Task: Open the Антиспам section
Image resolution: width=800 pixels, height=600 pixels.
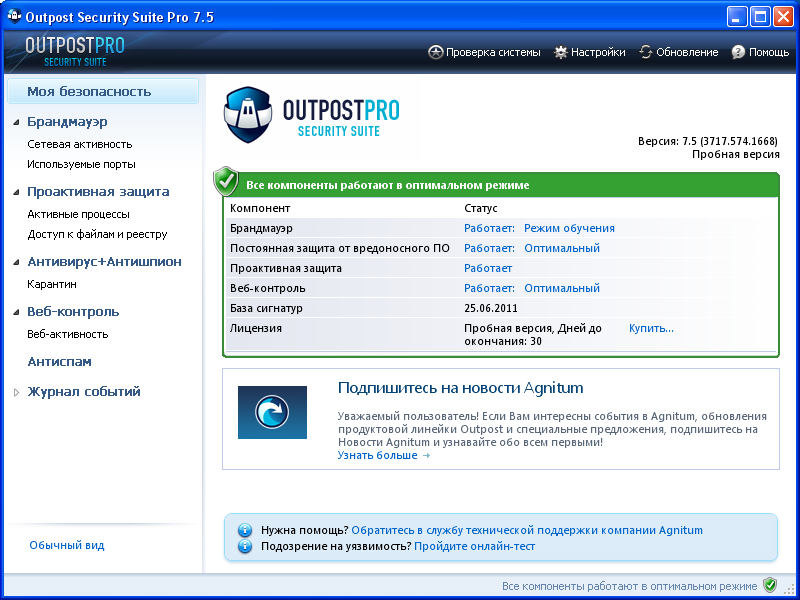Action: click(59, 362)
